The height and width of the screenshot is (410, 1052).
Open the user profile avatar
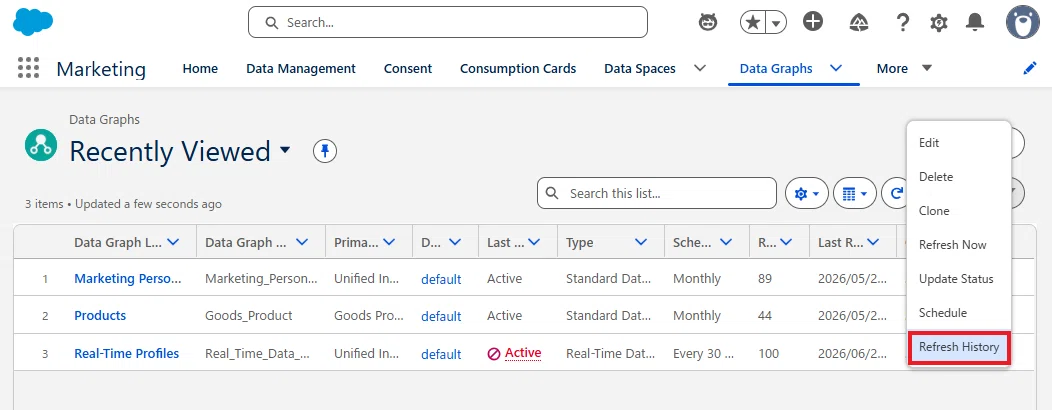coord(1022,23)
